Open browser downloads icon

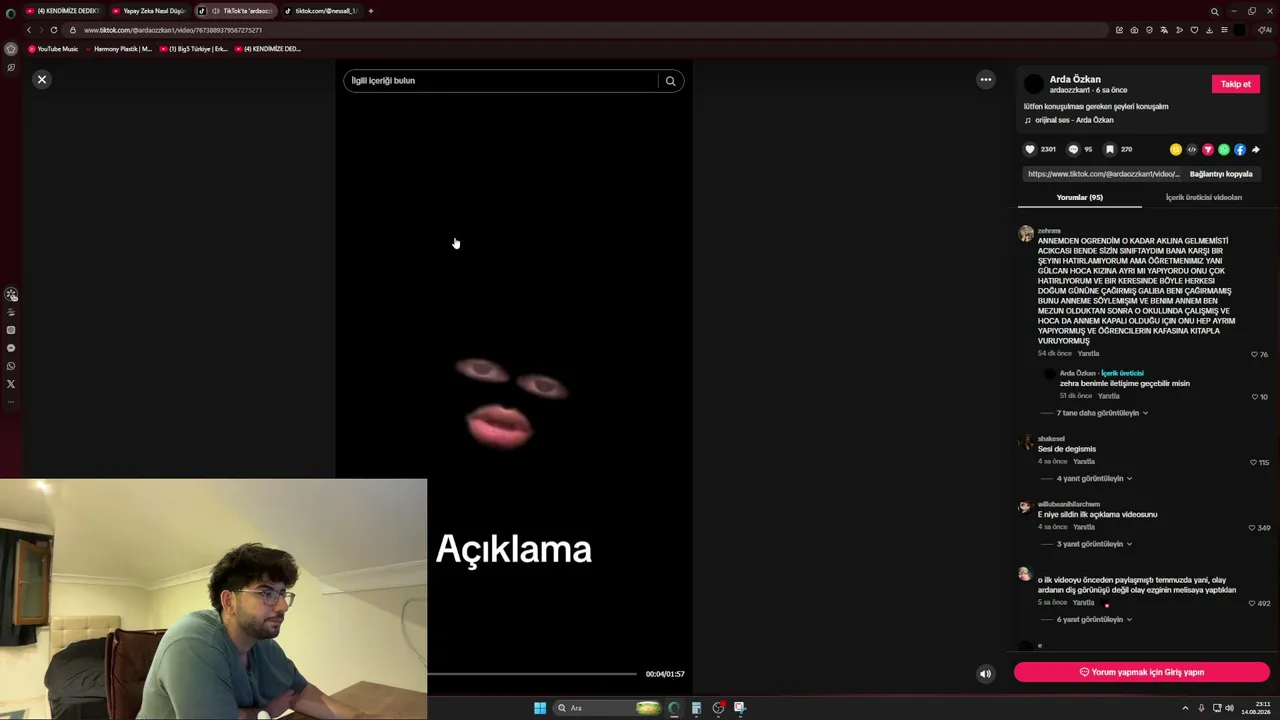[1209, 30]
